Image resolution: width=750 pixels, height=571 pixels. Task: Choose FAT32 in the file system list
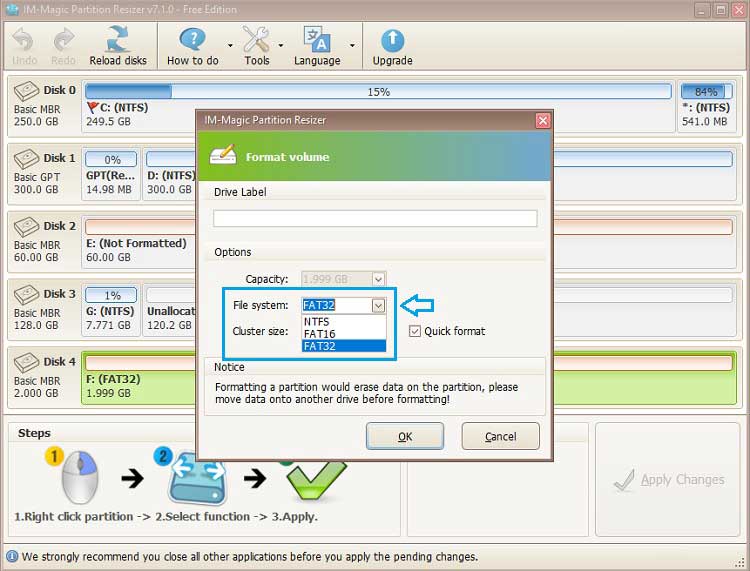click(x=343, y=346)
